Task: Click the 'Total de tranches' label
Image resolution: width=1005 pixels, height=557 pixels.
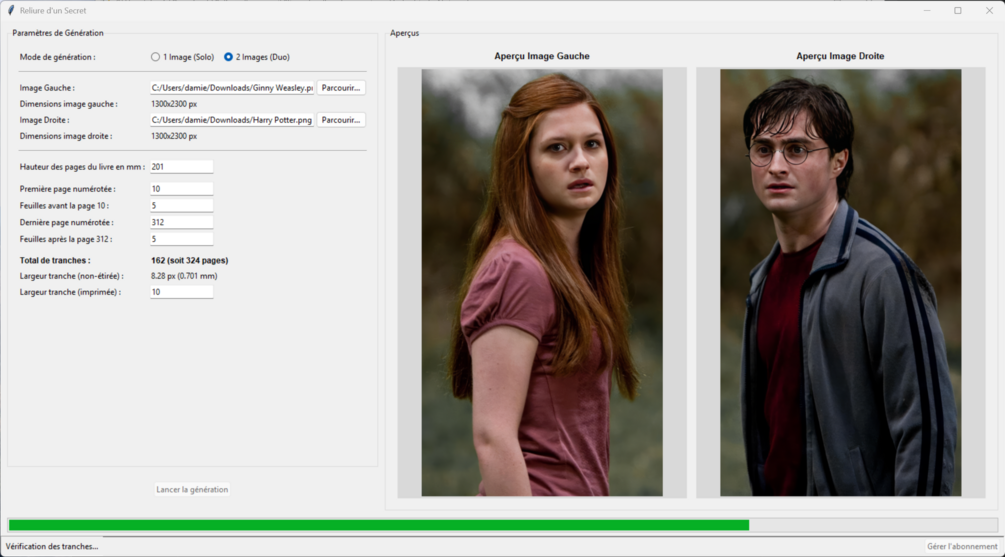Action: coord(55,261)
